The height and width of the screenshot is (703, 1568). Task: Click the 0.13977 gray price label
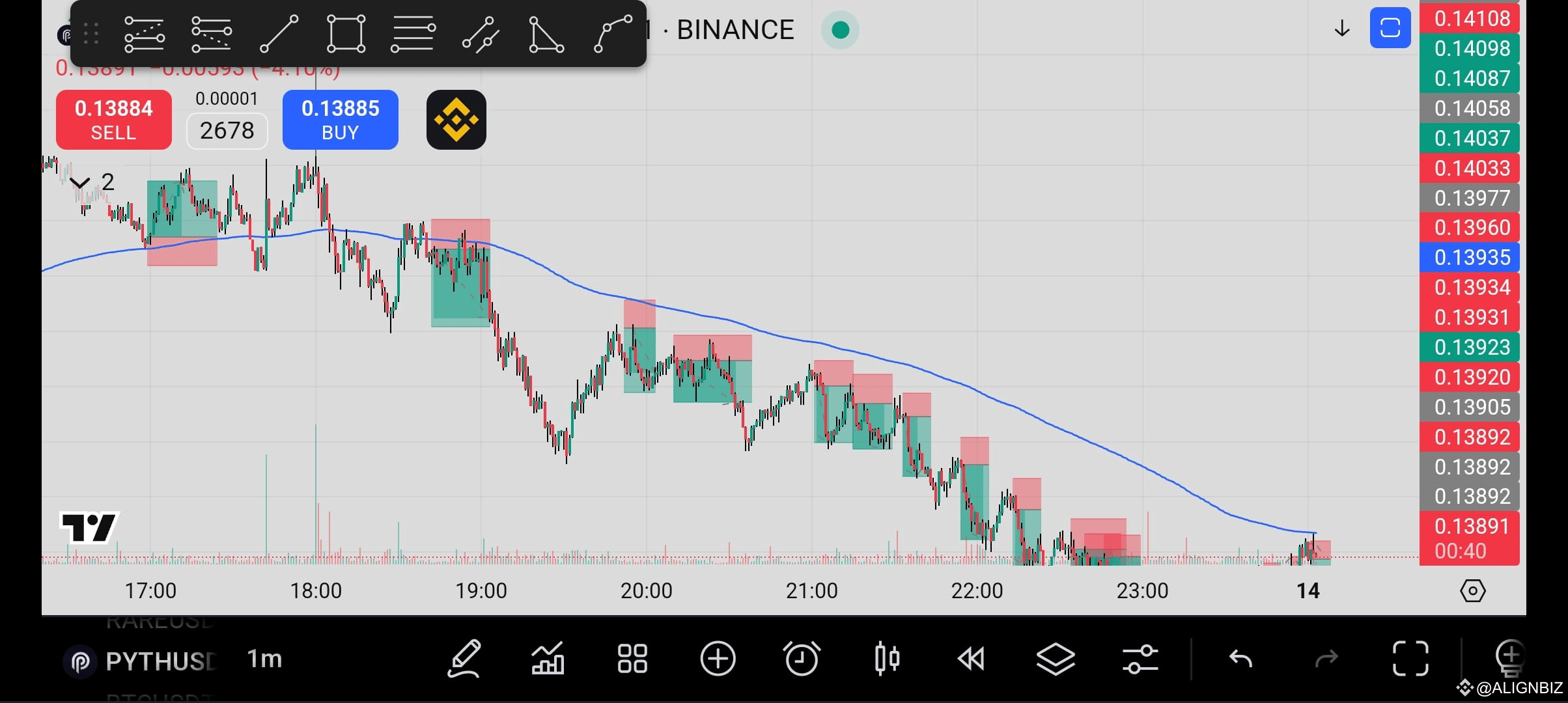point(1470,198)
